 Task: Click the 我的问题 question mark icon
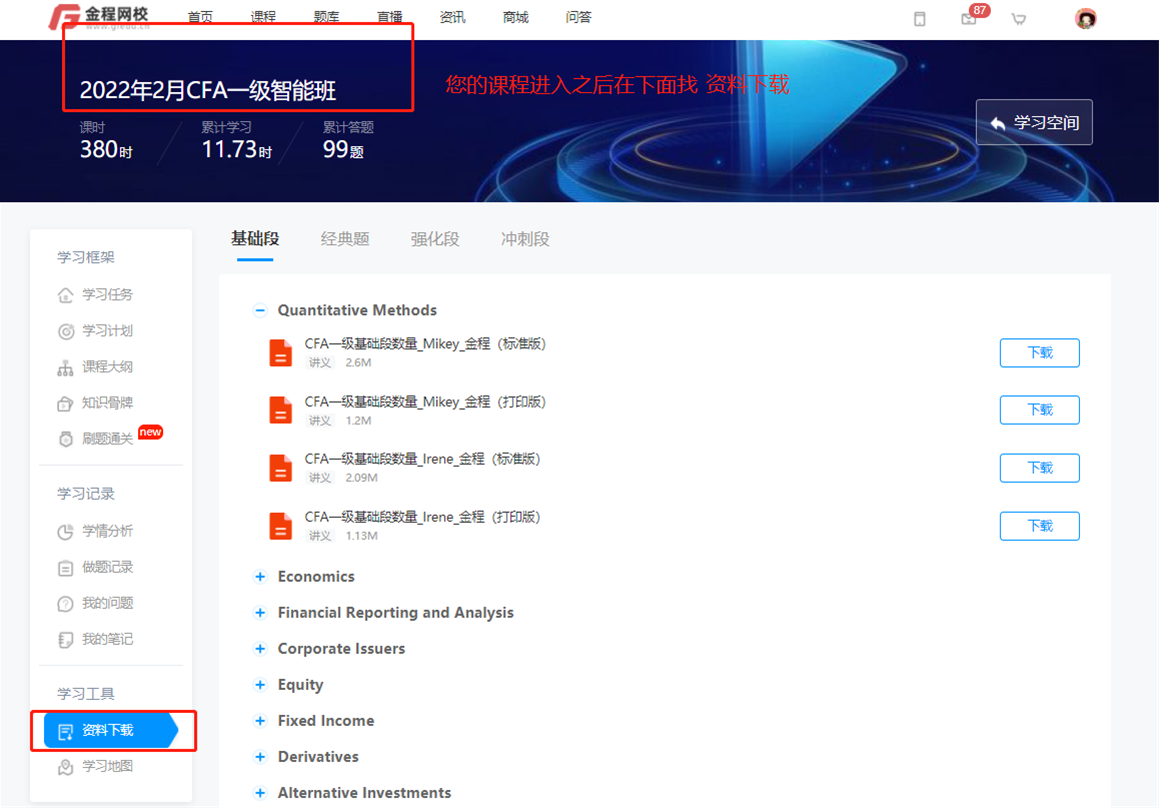[x=66, y=603]
